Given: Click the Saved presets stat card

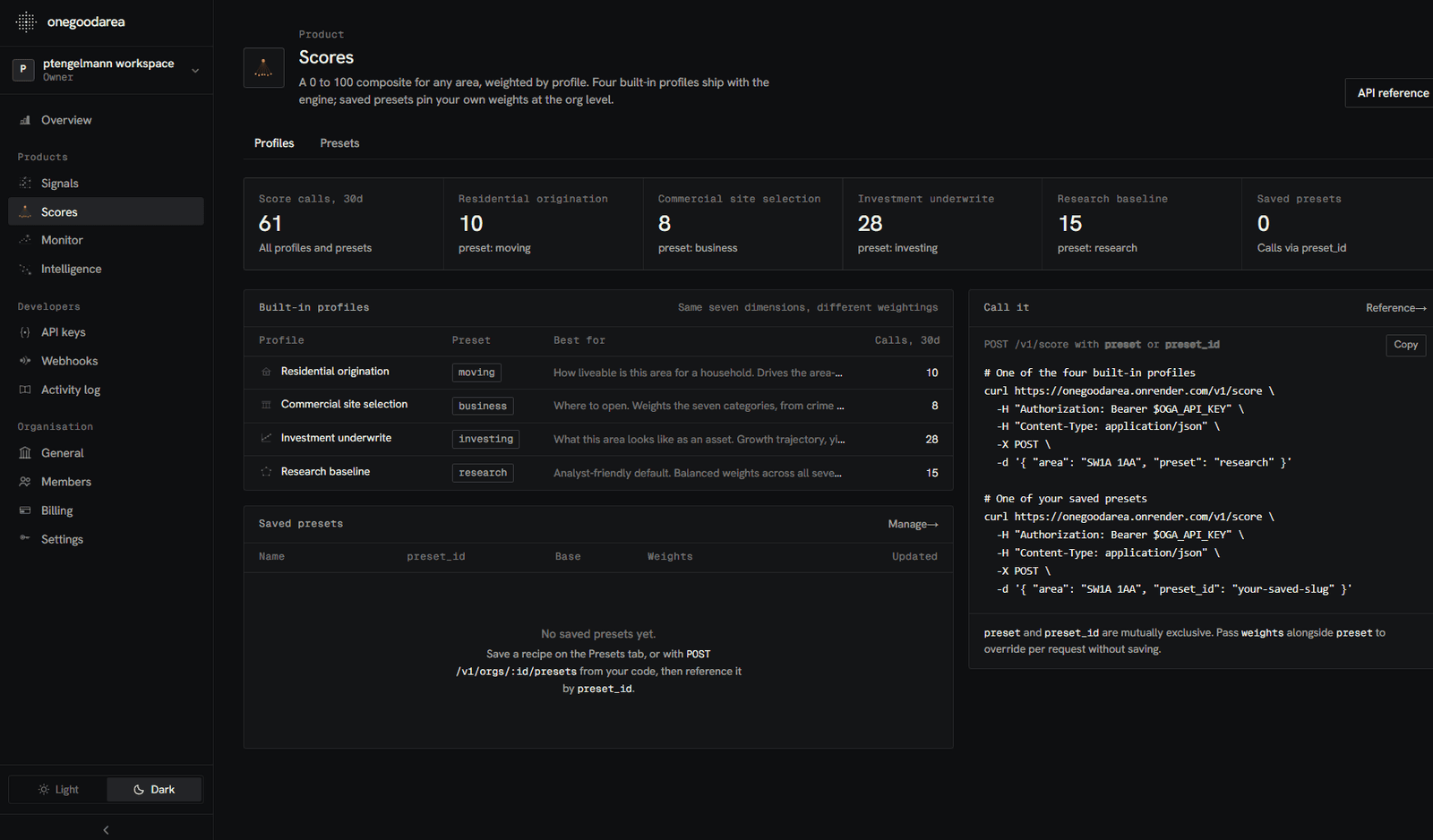Looking at the screenshot, I should point(1337,224).
